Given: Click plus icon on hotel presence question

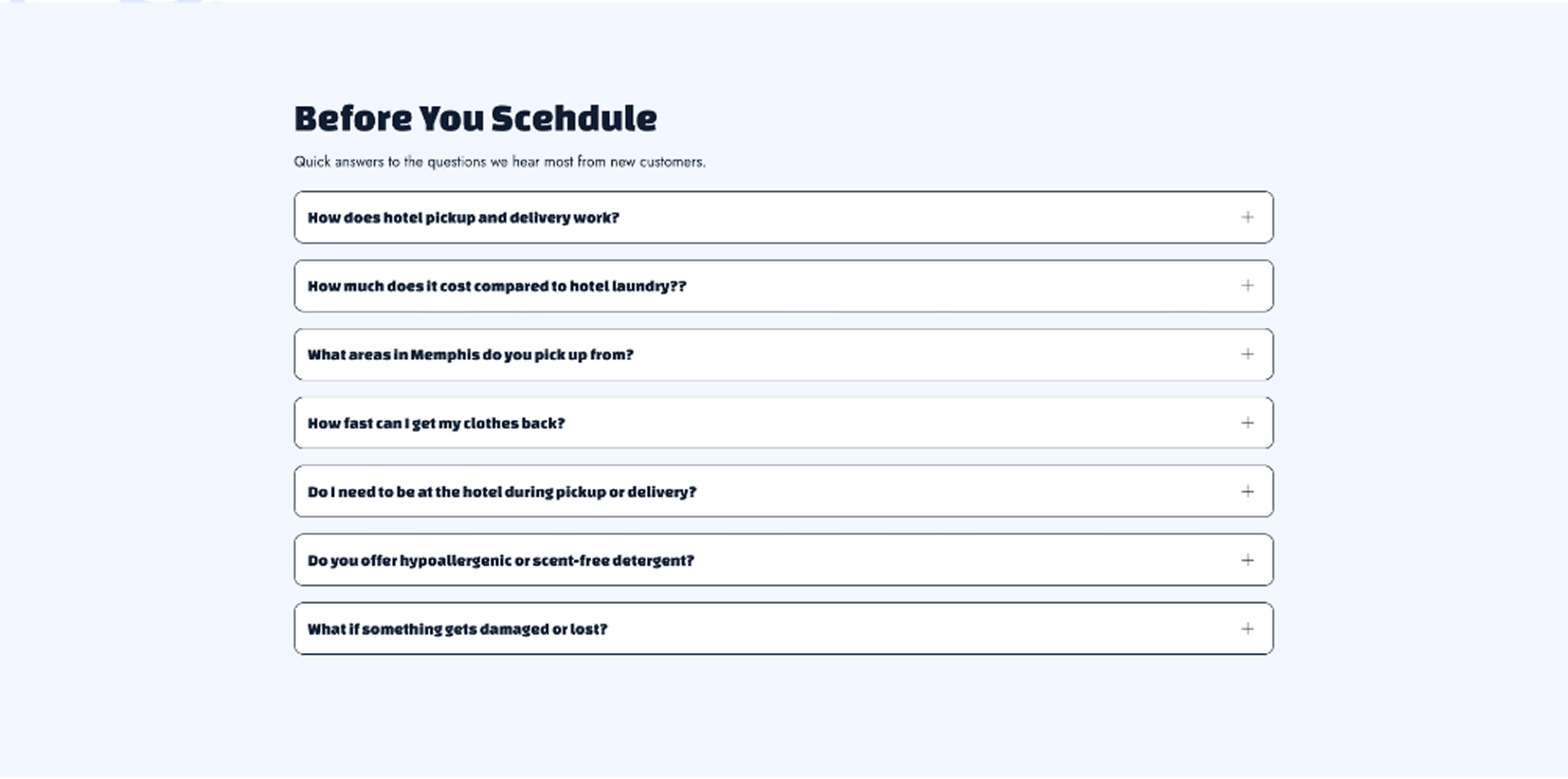Looking at the screenshot, I should click(x=1247, y=492).
